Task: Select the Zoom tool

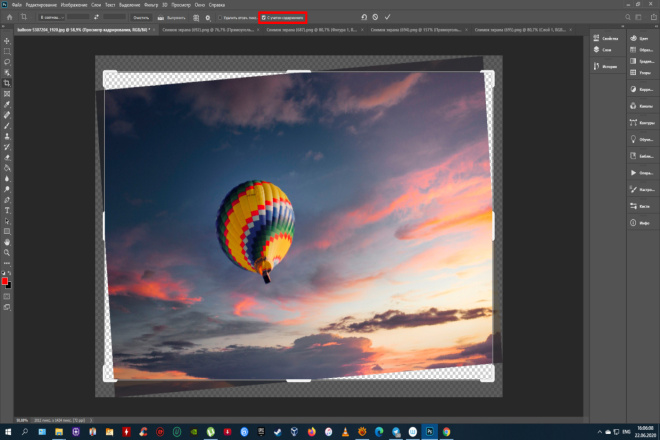Action: pyautogui.click(x=7, y=253)
